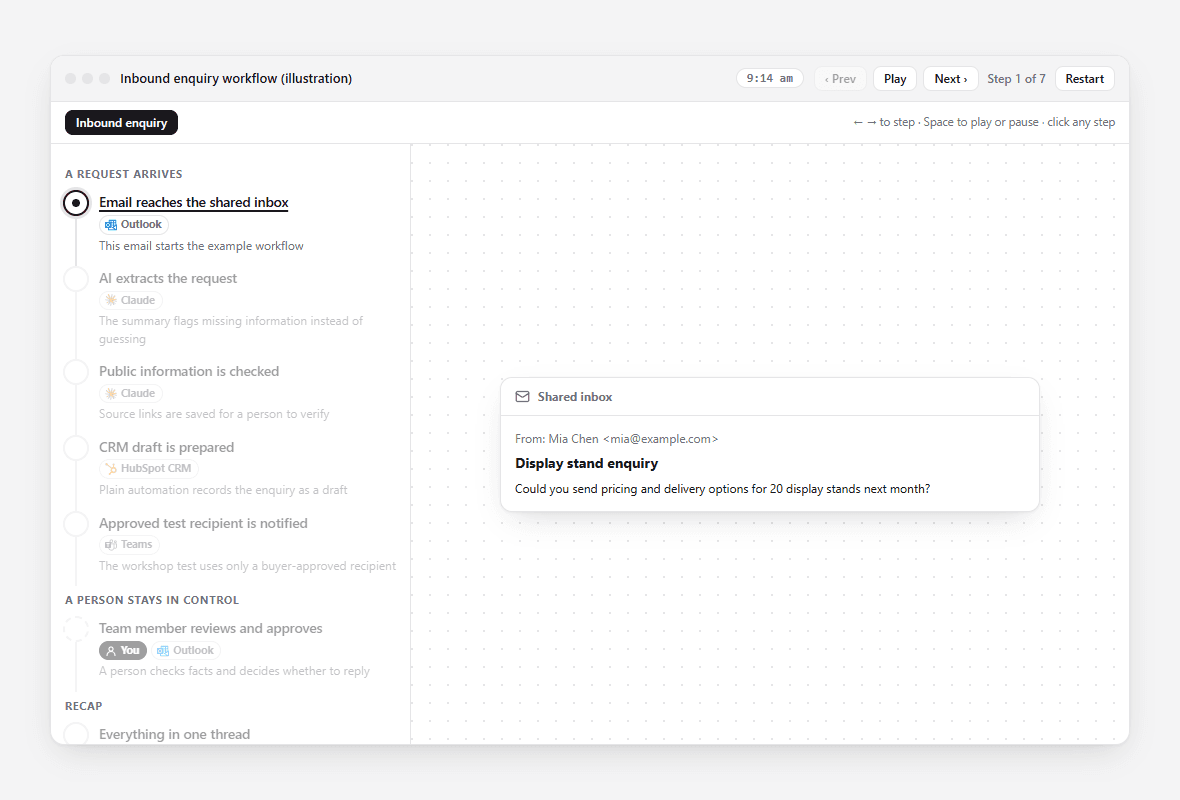Click the keyboard hint text about Space to play
1180x800 pixels.
point(984,122)
